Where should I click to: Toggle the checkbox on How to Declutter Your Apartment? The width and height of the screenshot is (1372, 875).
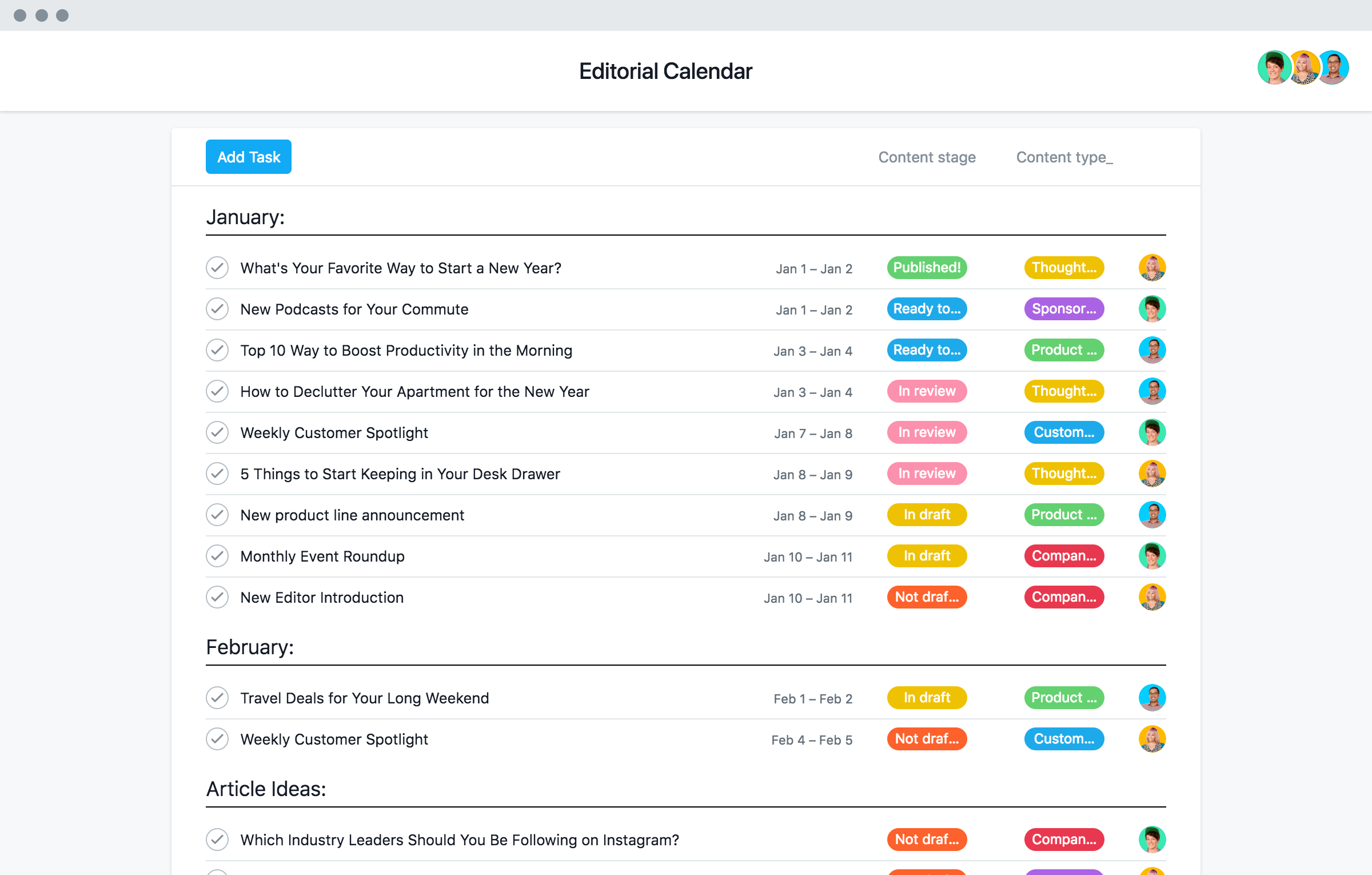coord(219,391)
